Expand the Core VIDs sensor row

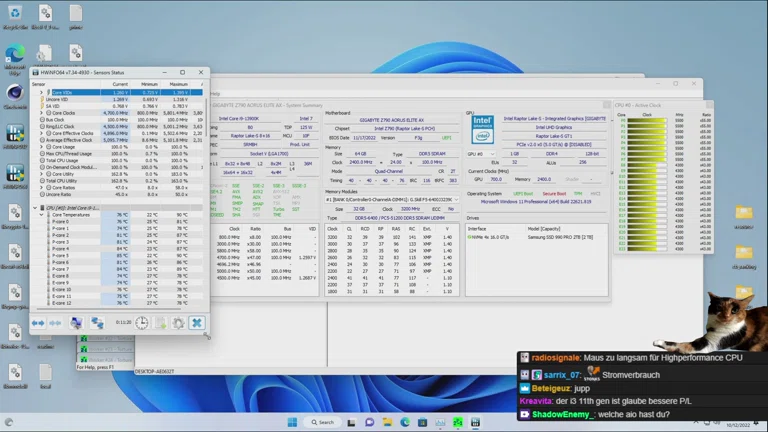click(41, 93)
